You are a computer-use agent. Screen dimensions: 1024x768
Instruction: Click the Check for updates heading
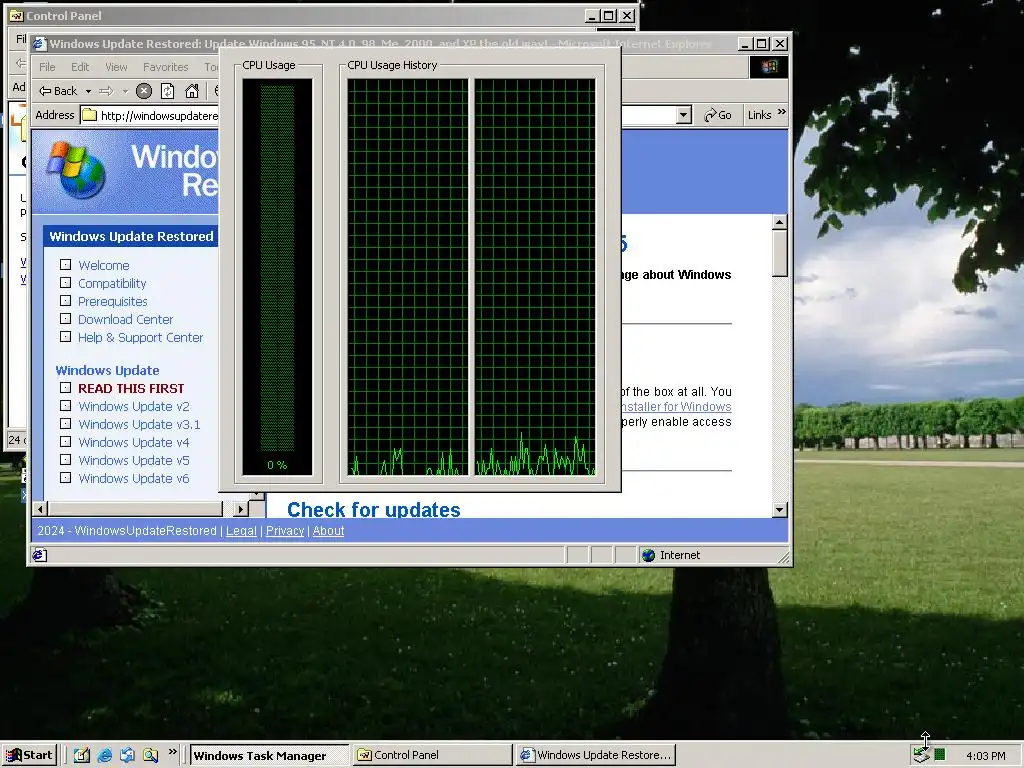374,509
